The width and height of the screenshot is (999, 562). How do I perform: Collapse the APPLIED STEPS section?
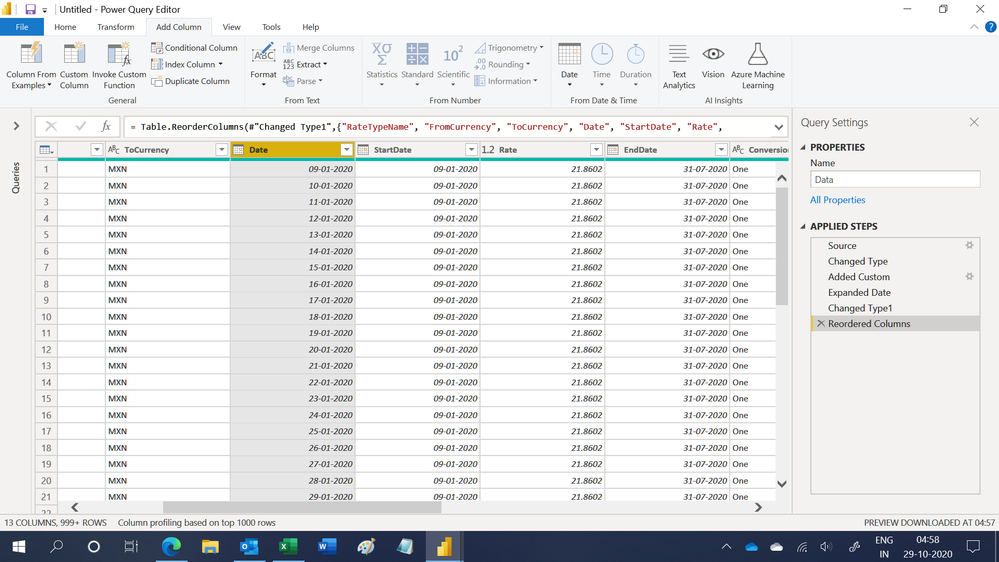(x=803, y=226)
